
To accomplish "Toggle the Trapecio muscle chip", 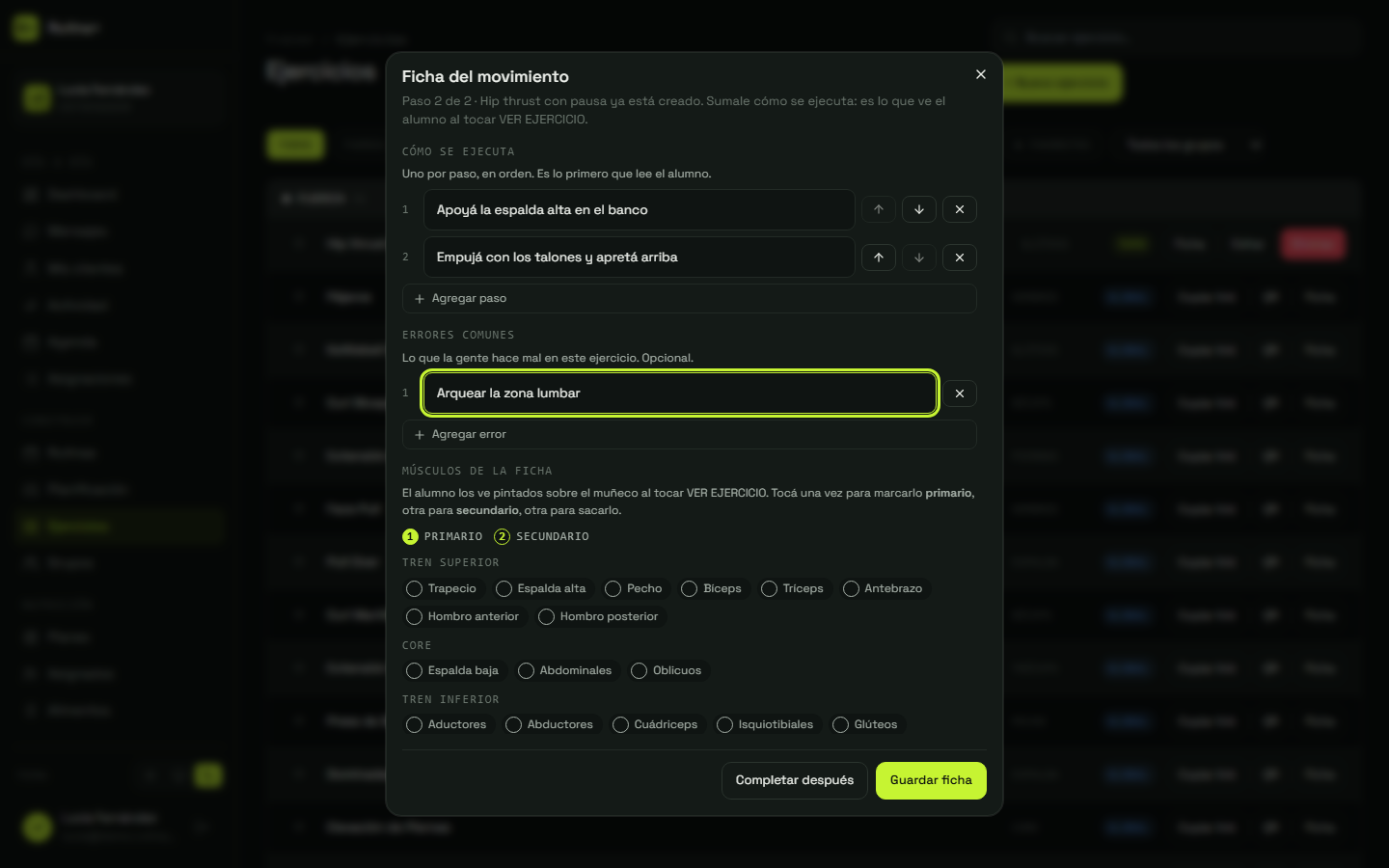I will tap(442, 588).
